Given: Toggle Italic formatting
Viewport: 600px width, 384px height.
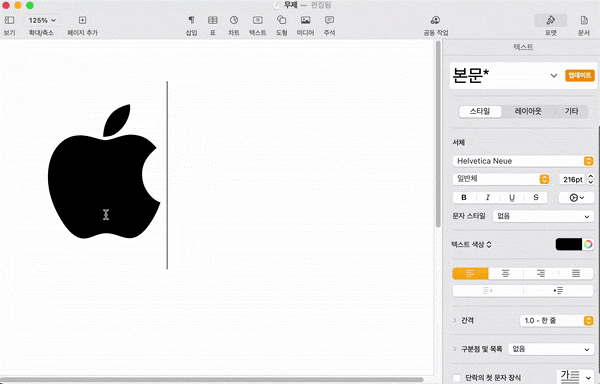Looking at the screenshot, I should pos(488,197).
